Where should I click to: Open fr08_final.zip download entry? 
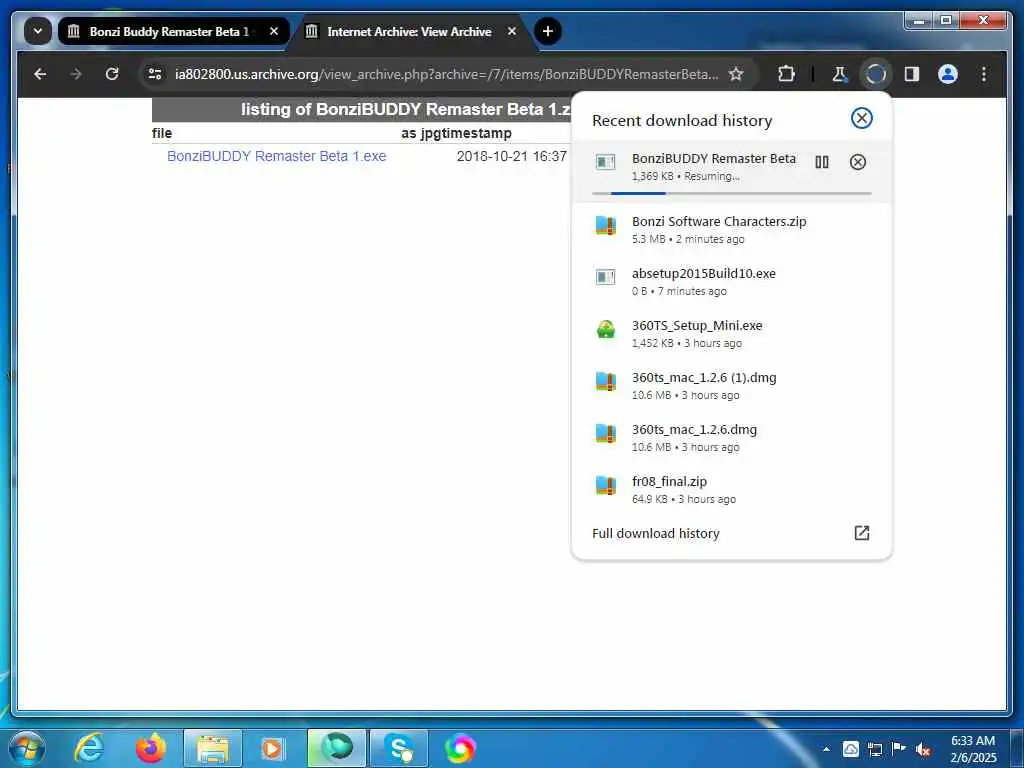click(x=731, y=490)
